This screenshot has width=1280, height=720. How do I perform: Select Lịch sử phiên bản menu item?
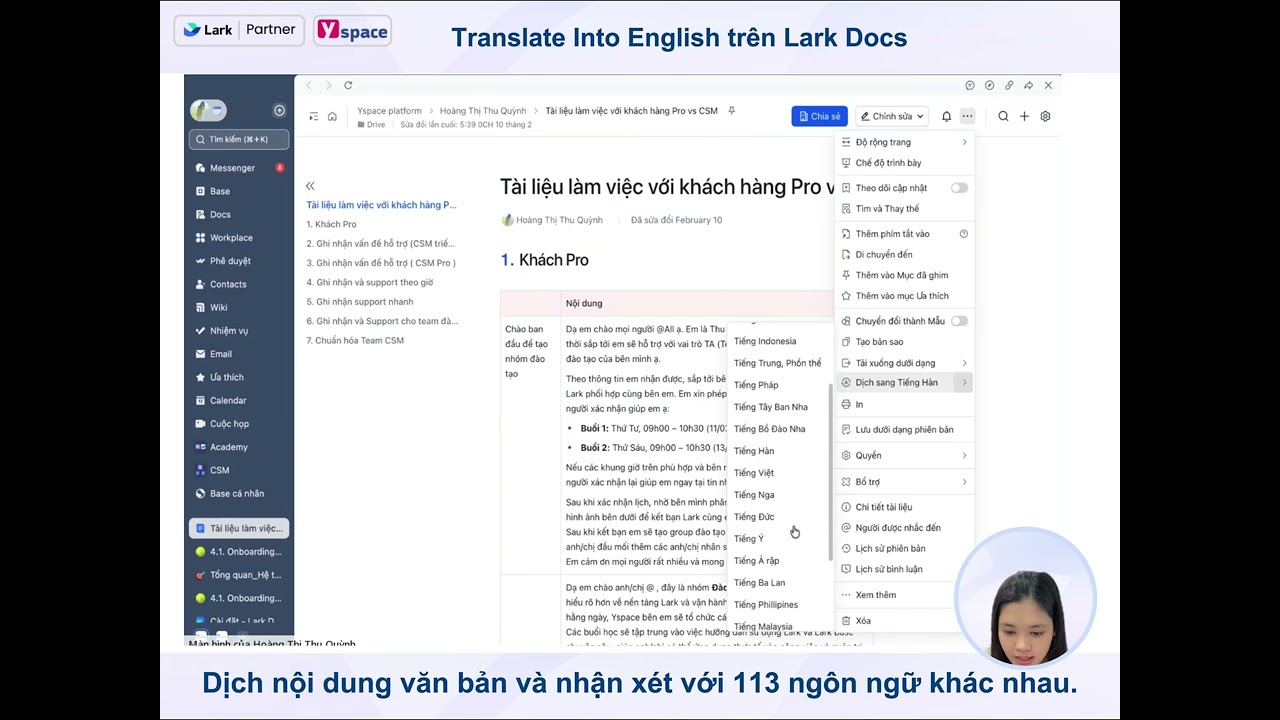(904, 549)
